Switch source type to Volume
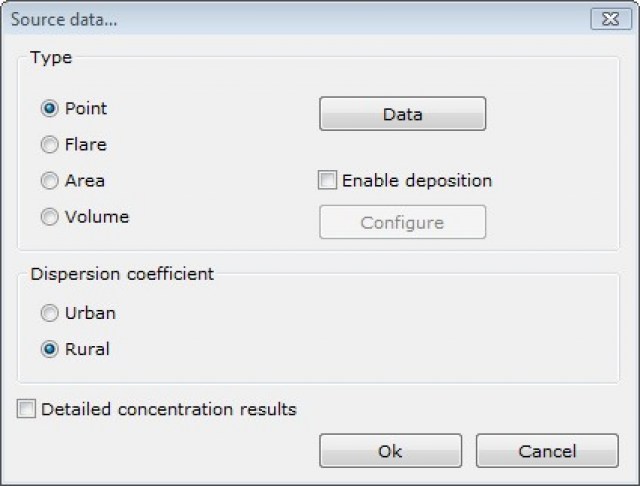 (x=49, y=217)
